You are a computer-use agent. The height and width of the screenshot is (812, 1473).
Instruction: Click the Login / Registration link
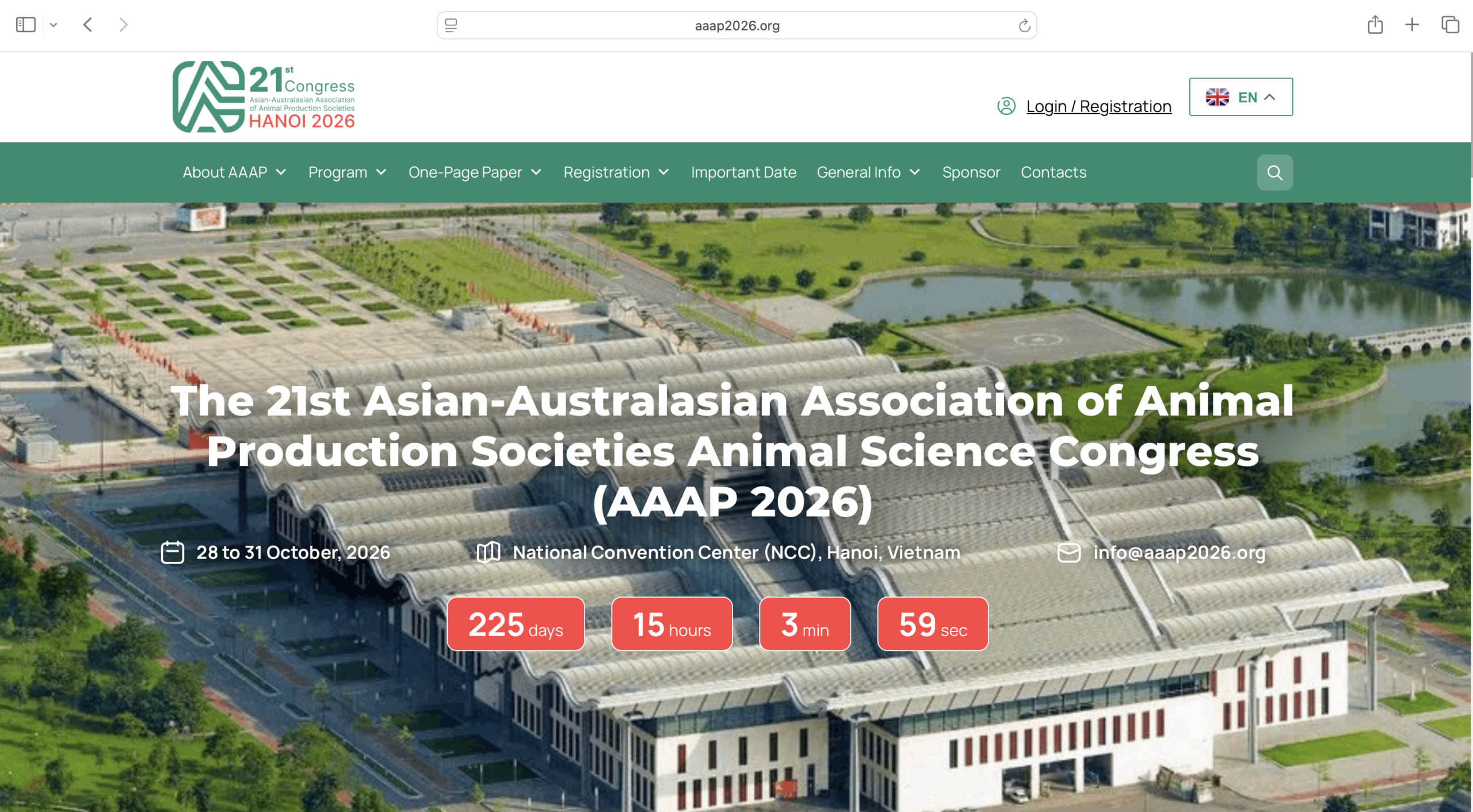point(1098,106)
